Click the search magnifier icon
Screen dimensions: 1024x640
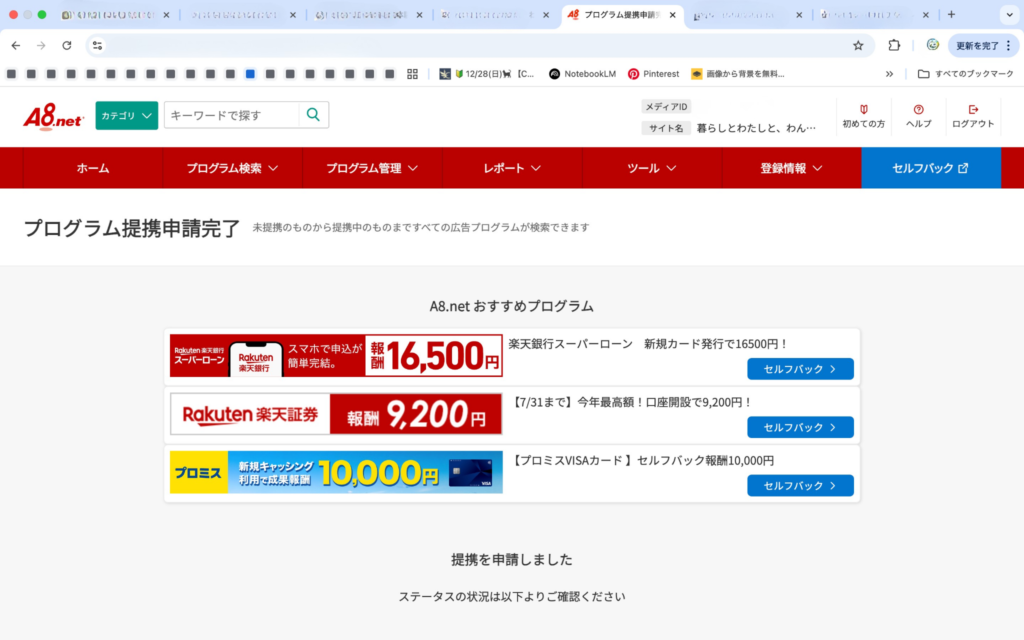tap(313, 115)
